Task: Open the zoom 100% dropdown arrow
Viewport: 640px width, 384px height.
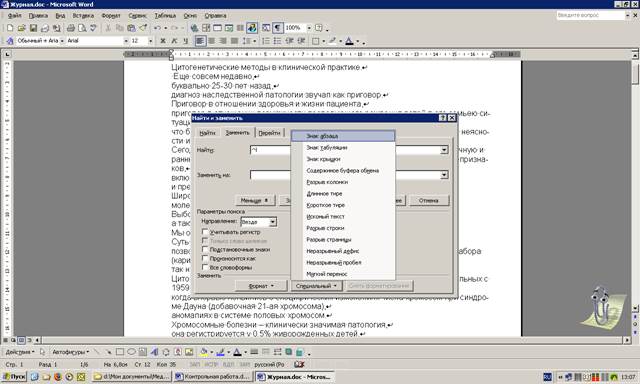Action: [309, 28]
